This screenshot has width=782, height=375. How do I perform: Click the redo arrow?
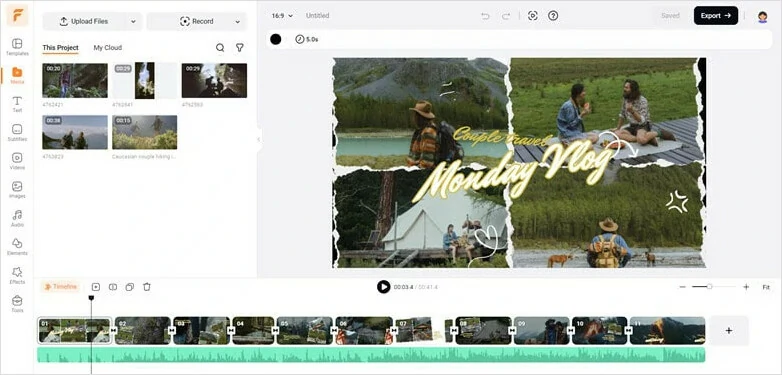pos(506,16)
